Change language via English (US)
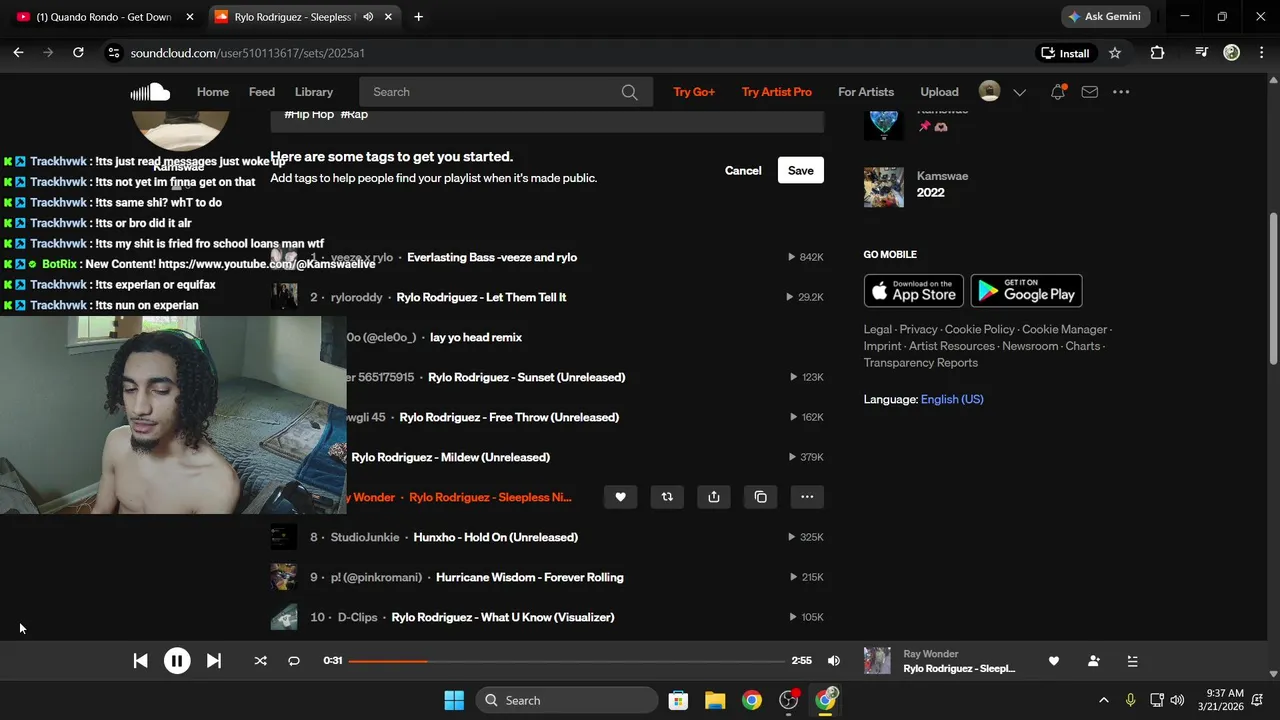 coord(952,399)
